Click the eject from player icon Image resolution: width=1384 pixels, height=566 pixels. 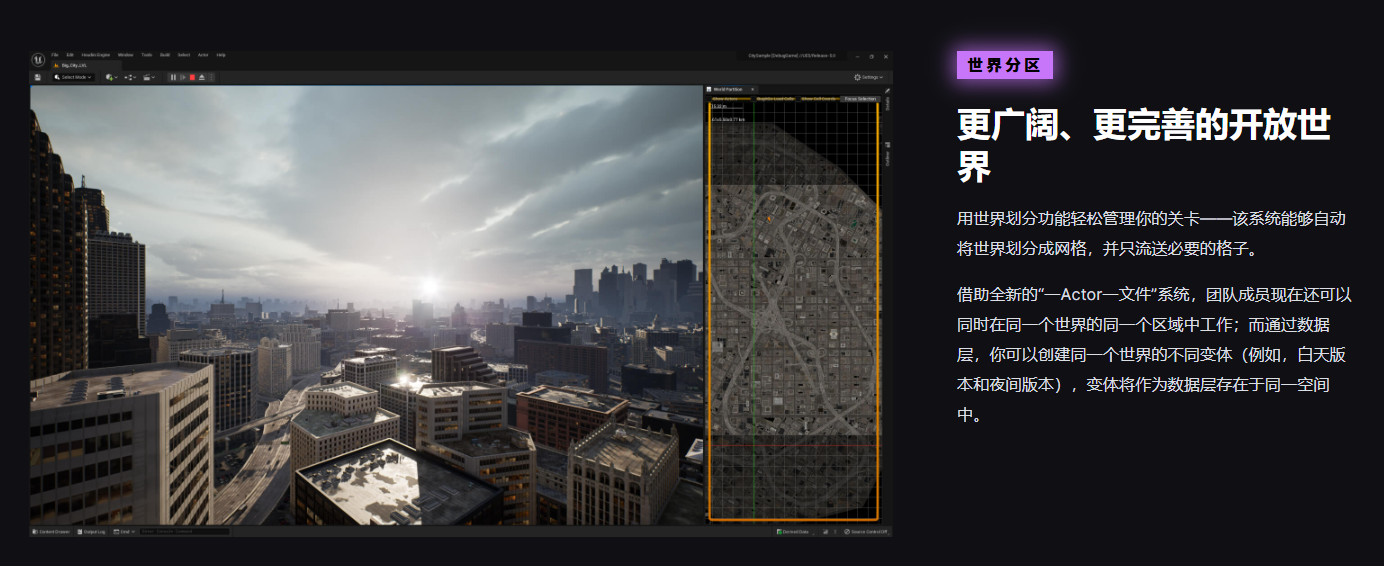pos(202,77)
